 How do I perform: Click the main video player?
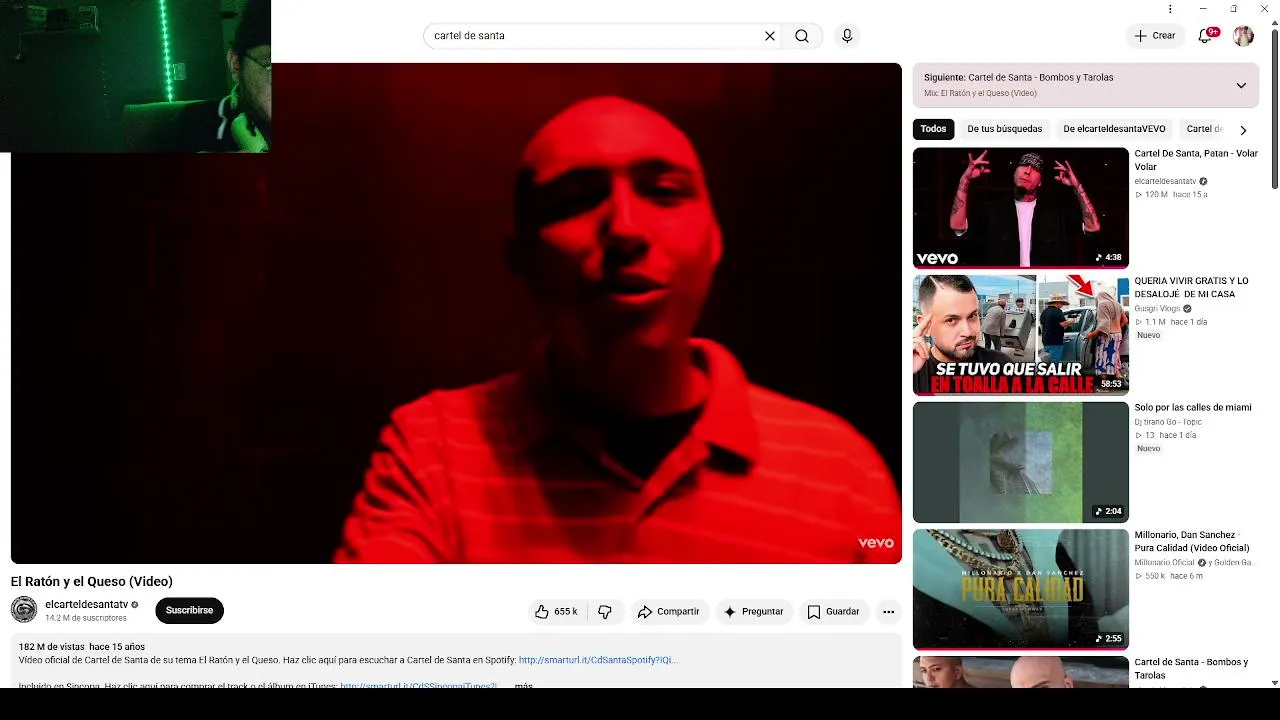tap(456, 313)
